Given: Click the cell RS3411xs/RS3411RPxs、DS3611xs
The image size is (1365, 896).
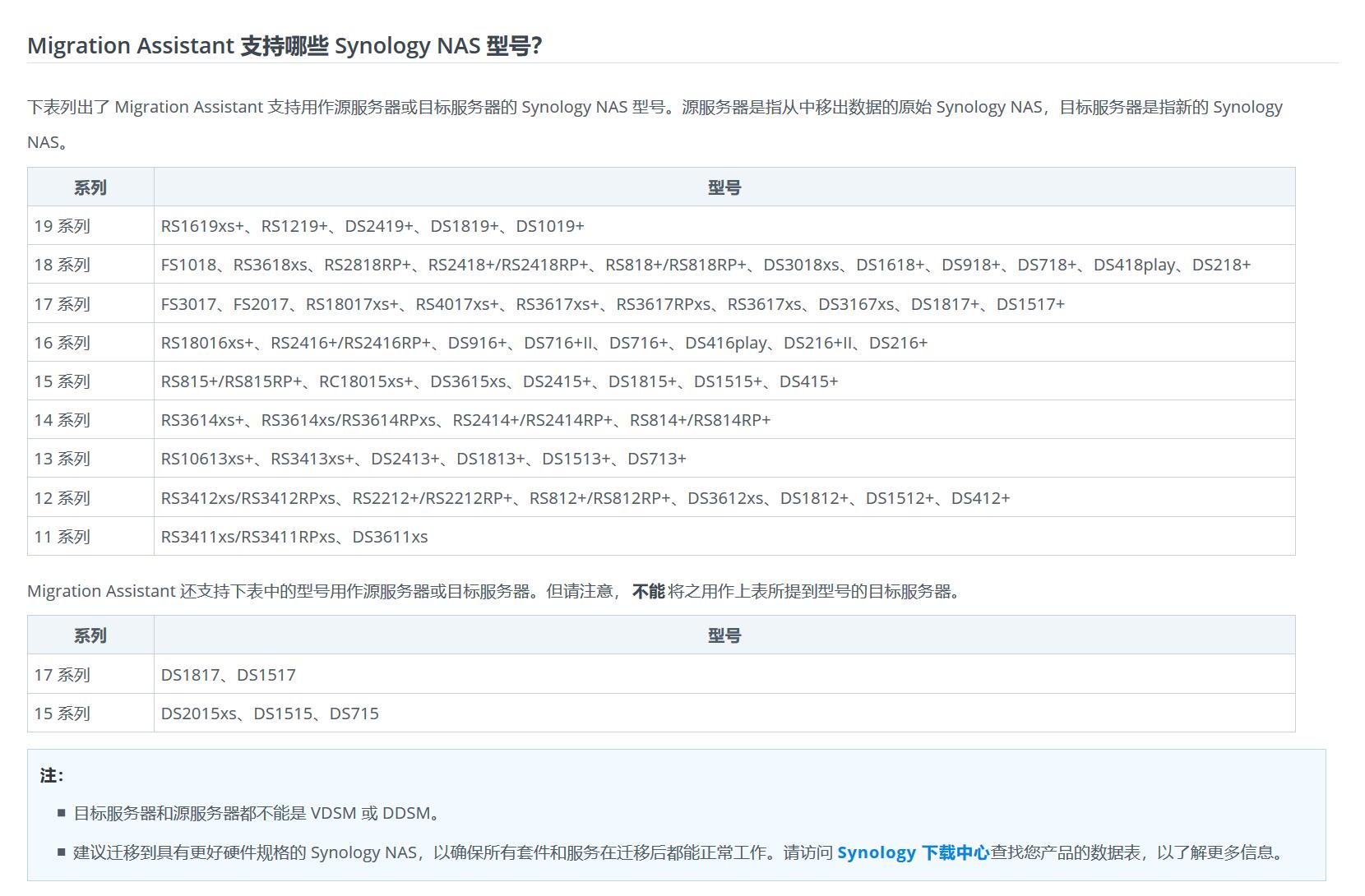Looking at the screenshot, I should click(724, 537).
